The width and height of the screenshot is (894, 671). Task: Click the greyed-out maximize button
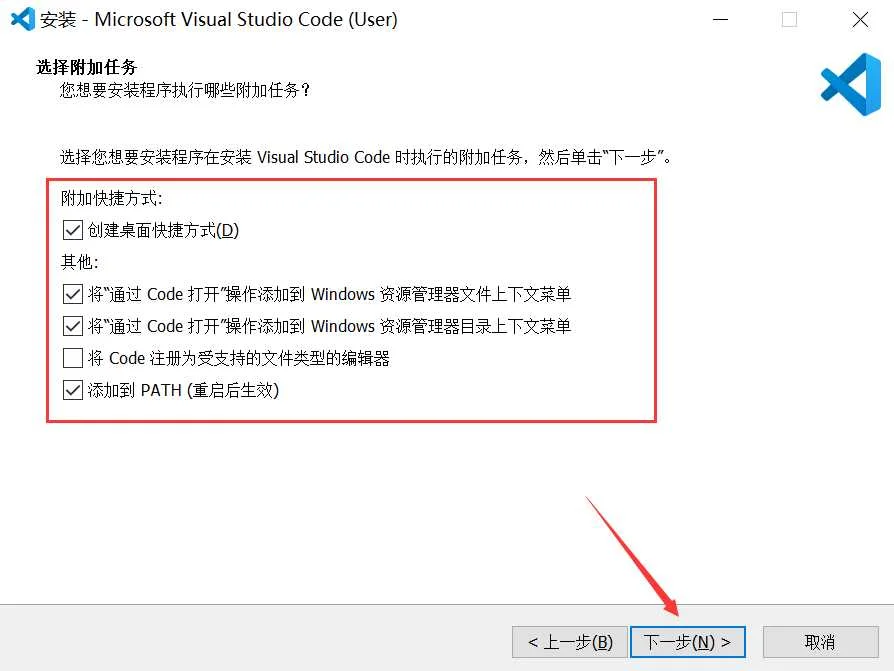[790, 19]
